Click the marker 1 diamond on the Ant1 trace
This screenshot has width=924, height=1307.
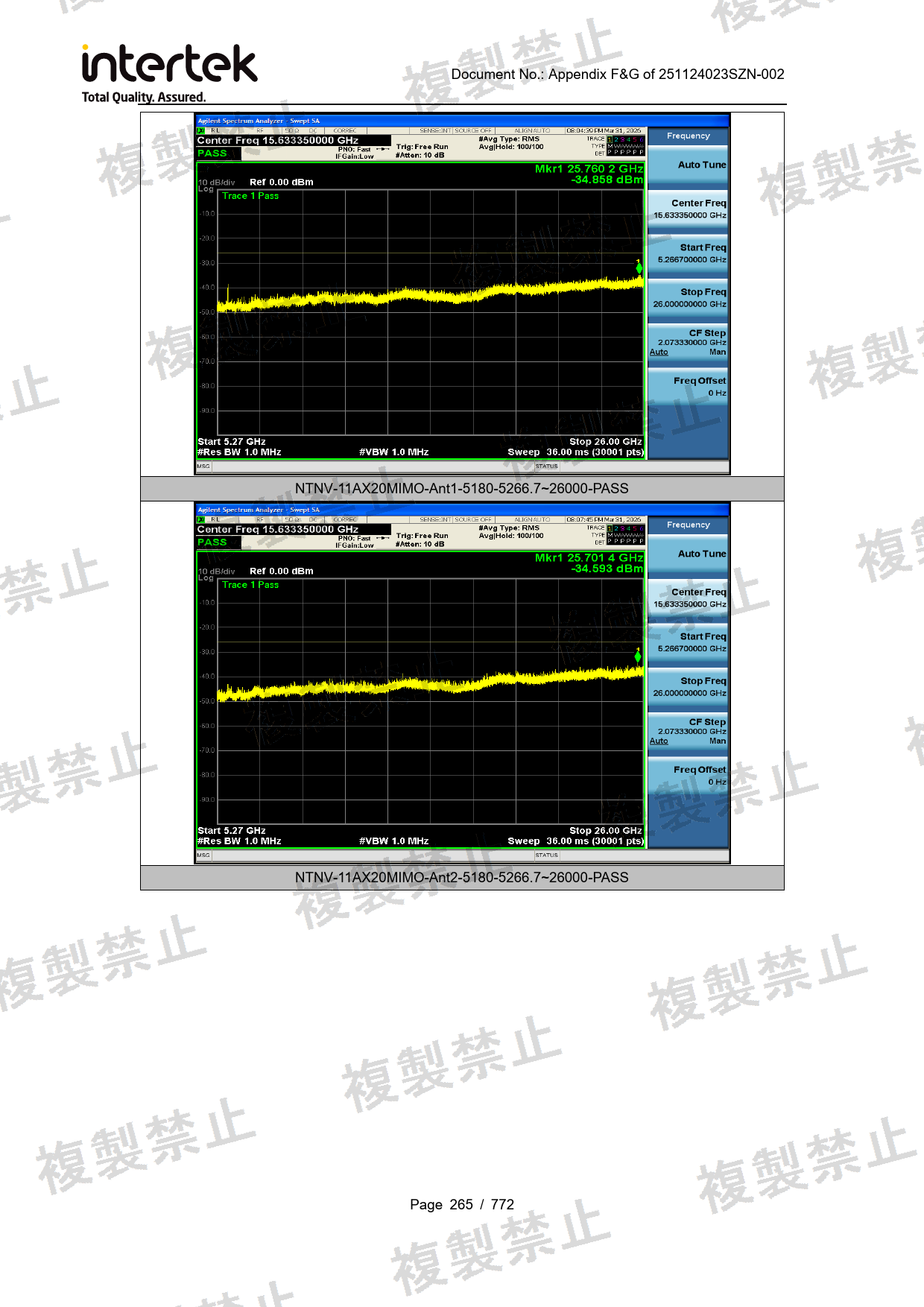639,268
